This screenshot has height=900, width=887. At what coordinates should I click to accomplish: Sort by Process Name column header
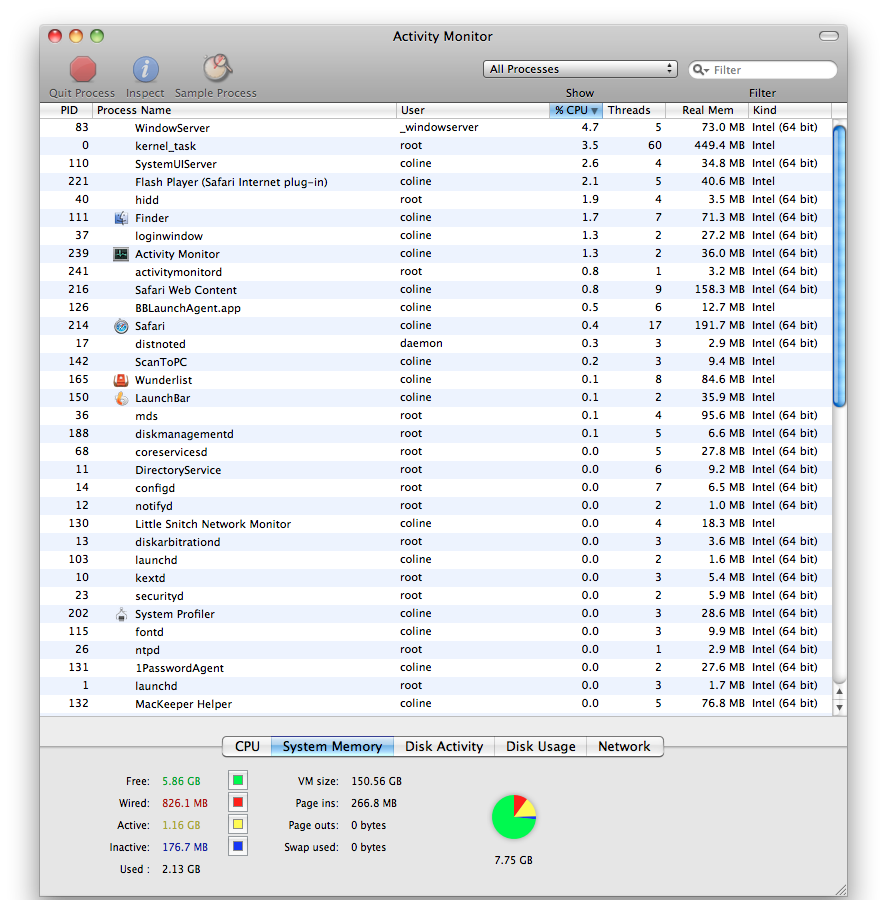244,110
